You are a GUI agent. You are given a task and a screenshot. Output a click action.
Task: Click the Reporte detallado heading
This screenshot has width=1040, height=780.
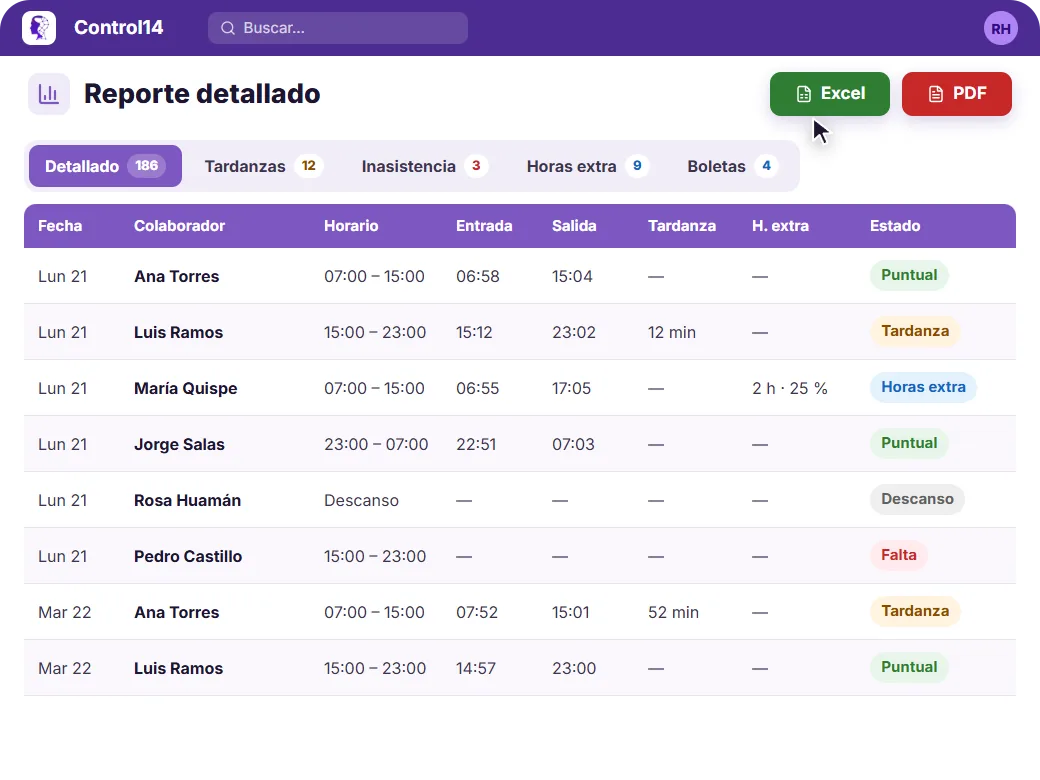[x=202, y=94]
